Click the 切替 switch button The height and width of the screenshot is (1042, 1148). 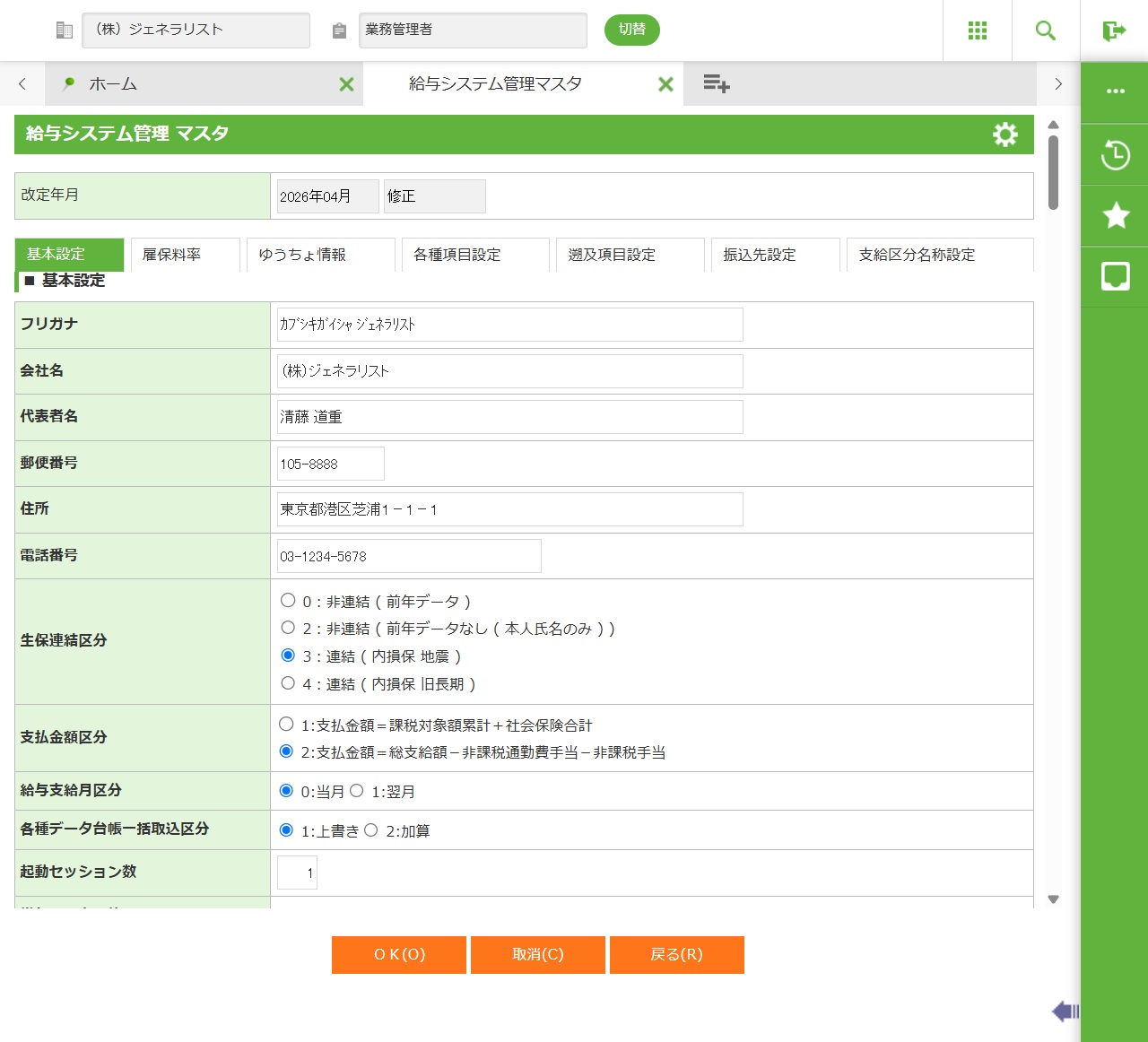pyautogui.click(x=632, y=30)
